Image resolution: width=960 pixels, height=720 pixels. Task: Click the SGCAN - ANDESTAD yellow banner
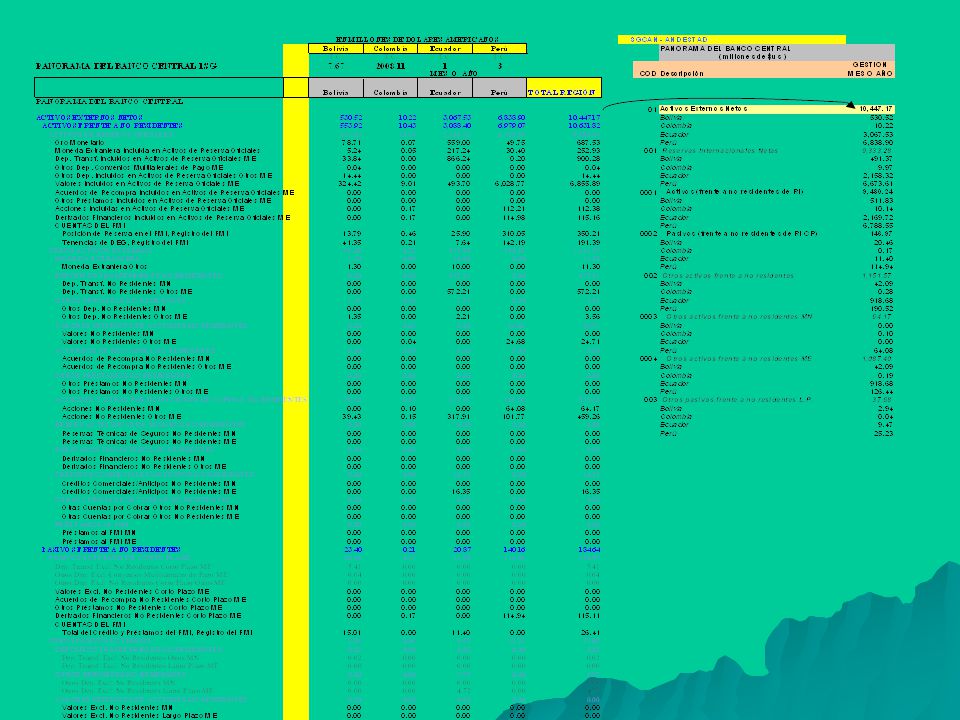coord(732,39)
